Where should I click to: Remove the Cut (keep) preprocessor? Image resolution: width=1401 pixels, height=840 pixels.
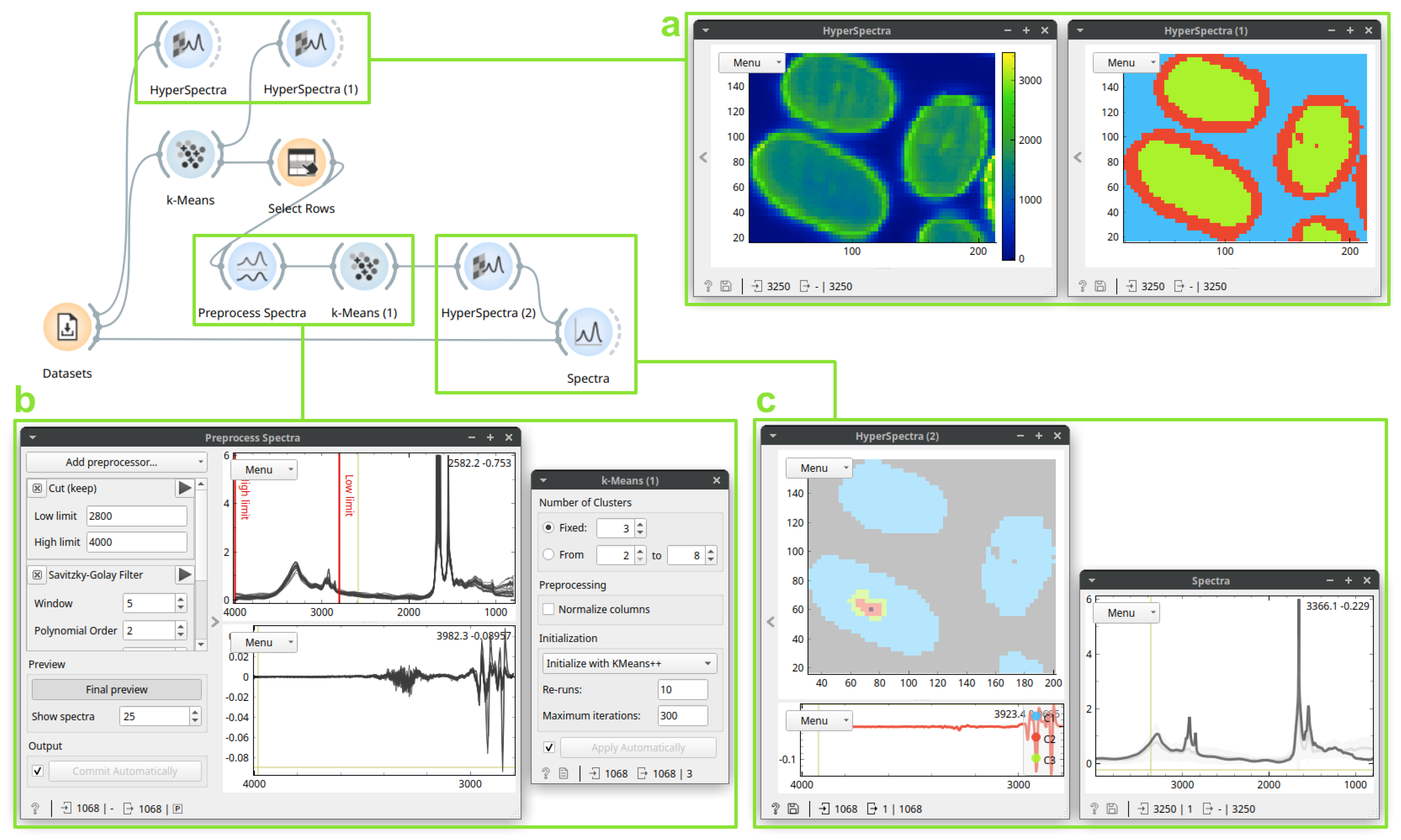[x=38, y=488]
